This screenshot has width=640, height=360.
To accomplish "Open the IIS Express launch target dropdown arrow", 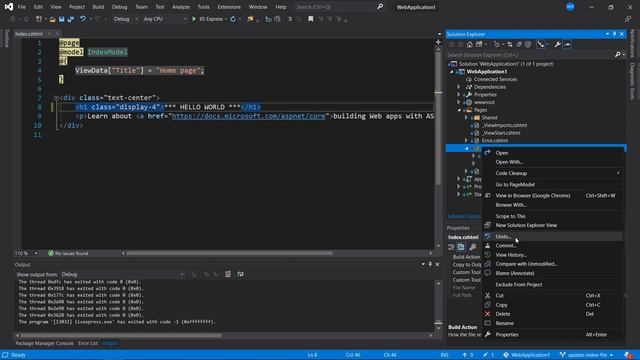I will coord(226,19).
